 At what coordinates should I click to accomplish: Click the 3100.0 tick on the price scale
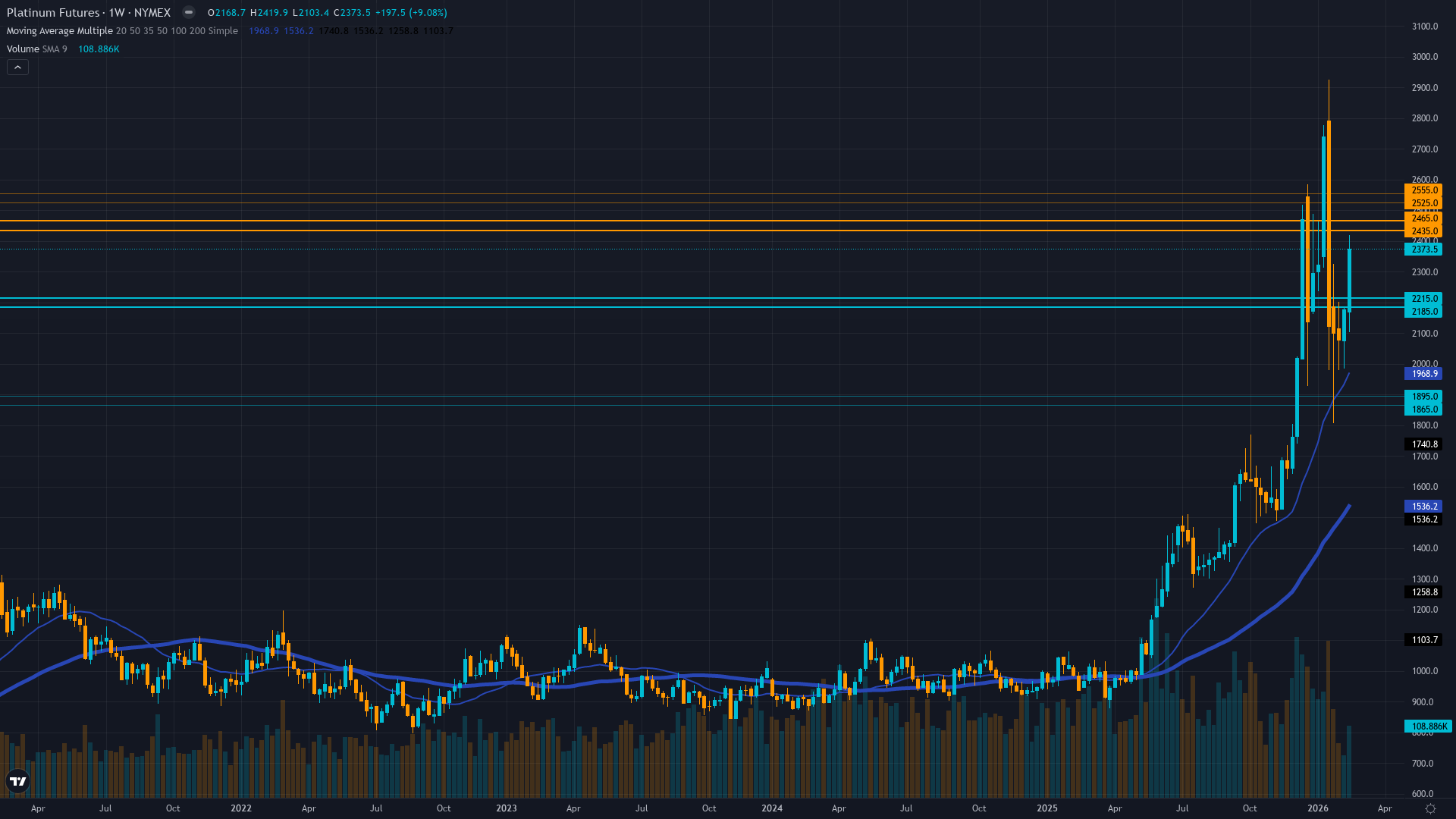pos(1424,27)
